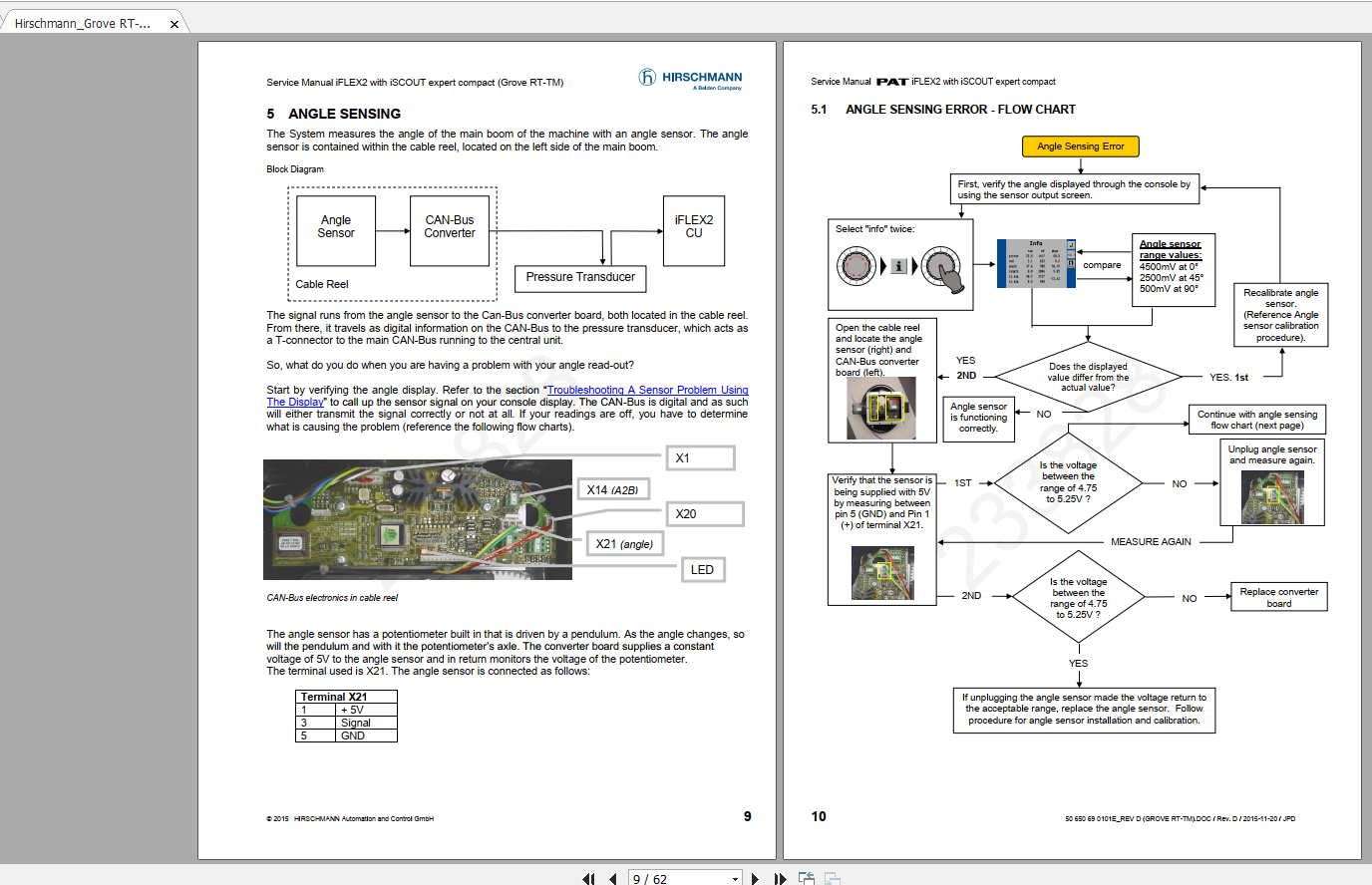
Task: Click the 'Angle sensor is functioning correctly' box
Action: pos(978,418)
